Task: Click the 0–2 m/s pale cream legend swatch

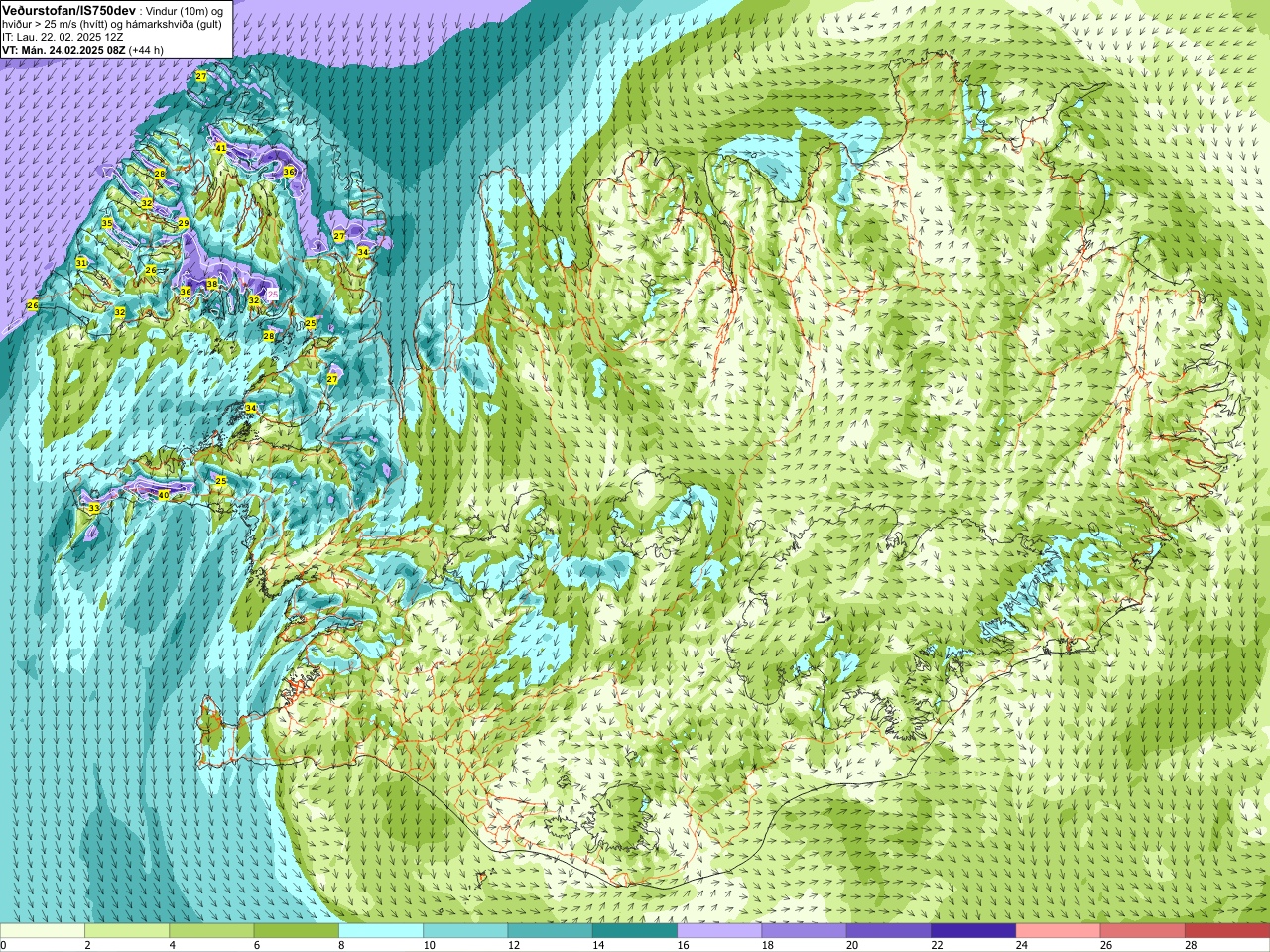Action: (43, 931)
